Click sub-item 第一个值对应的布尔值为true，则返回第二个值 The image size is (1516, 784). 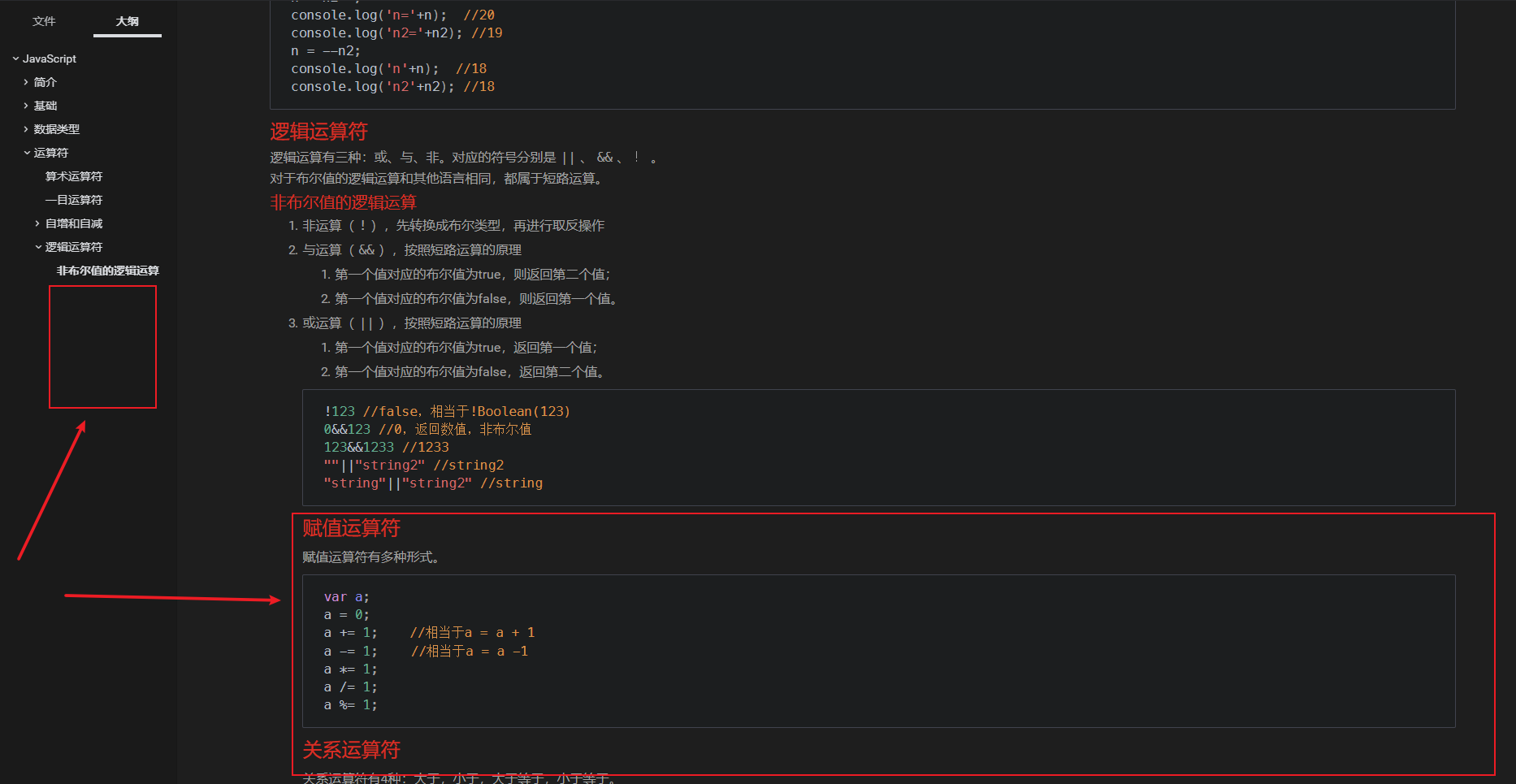(x=473, y=275)
